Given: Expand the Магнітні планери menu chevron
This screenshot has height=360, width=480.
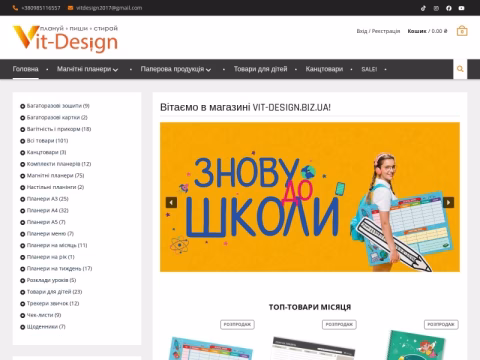Looking at the screenshot, I should click(x=115, y=70).
